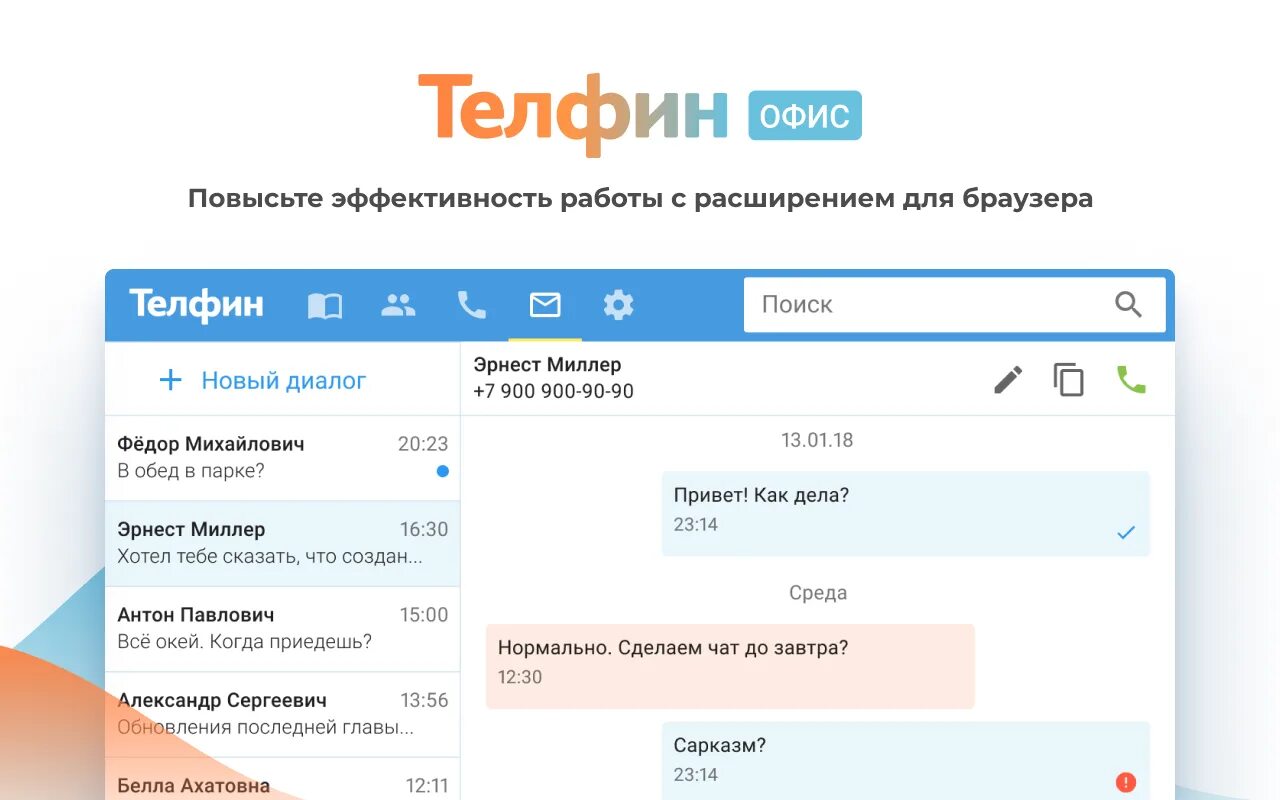Click the 16:30 timestamp in dialog list
Image resolution: width=1280 pixels, height=800 pixels.
(424, 529)
